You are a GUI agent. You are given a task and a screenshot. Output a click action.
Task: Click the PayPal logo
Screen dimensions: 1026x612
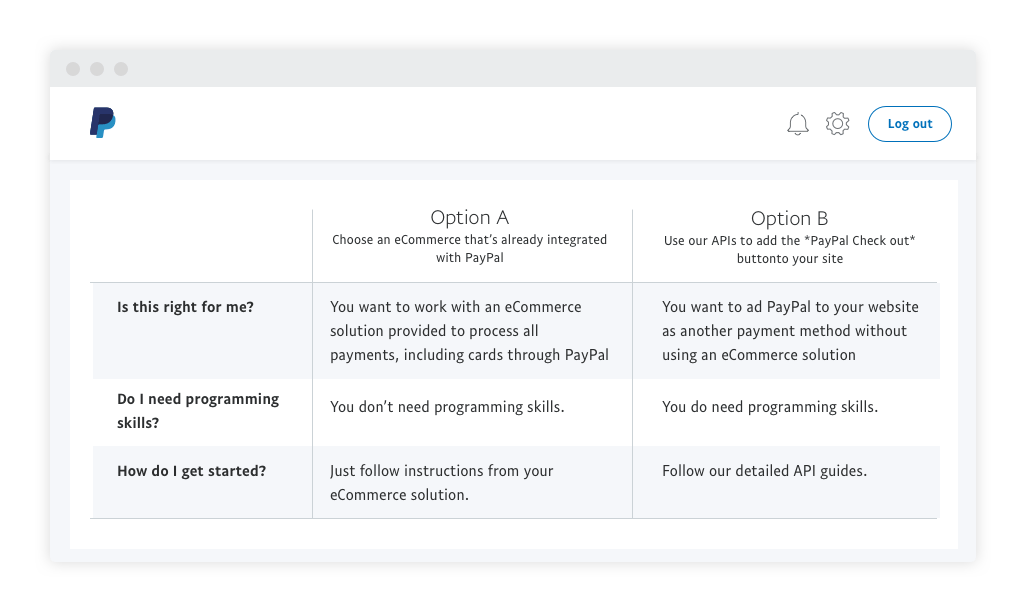coord(102,122)
